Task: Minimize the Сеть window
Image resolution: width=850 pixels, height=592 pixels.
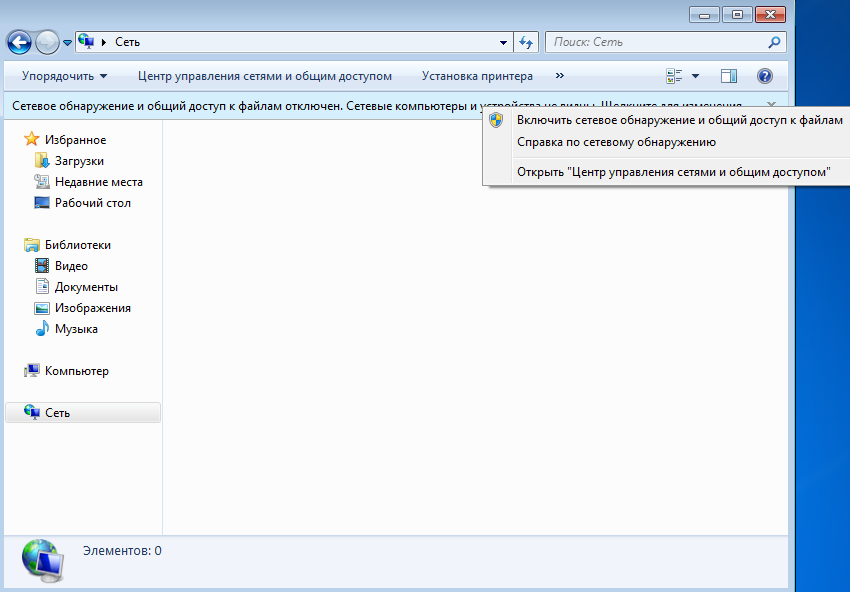Action: click(x=704, y=15)
